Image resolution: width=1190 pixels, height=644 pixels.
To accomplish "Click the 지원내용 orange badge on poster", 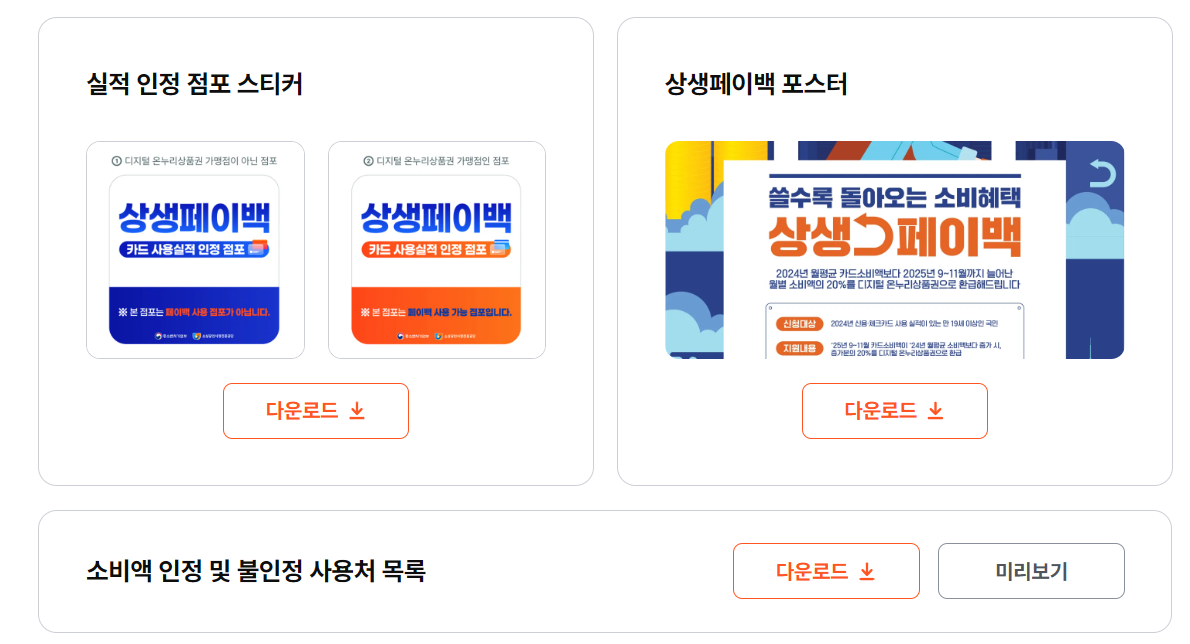I will tap(799, 348).
